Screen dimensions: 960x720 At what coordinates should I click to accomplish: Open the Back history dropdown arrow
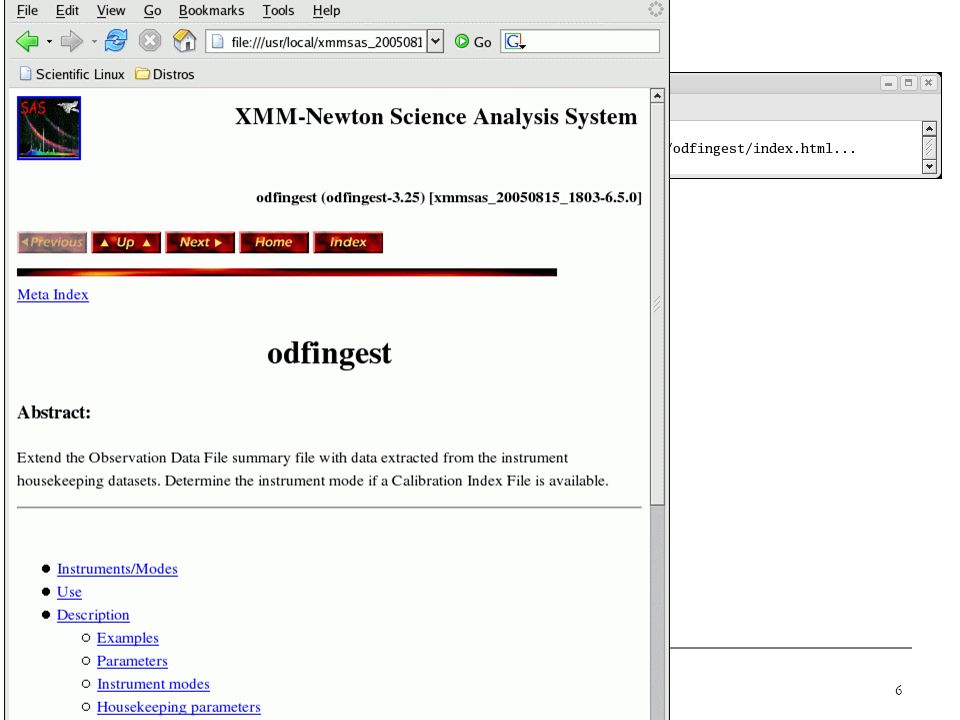pos(49,42)
